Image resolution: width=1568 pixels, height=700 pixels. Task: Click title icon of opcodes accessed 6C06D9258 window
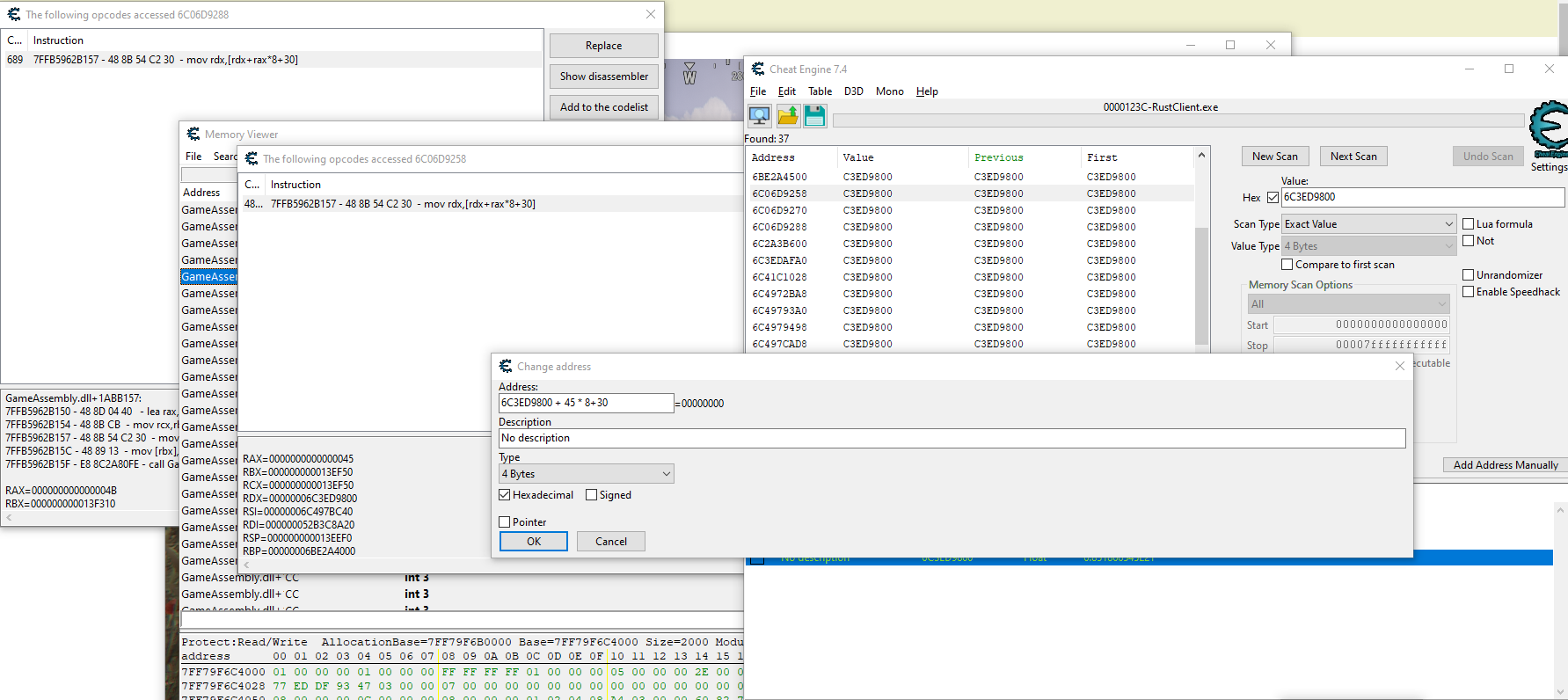pos(252,158)
